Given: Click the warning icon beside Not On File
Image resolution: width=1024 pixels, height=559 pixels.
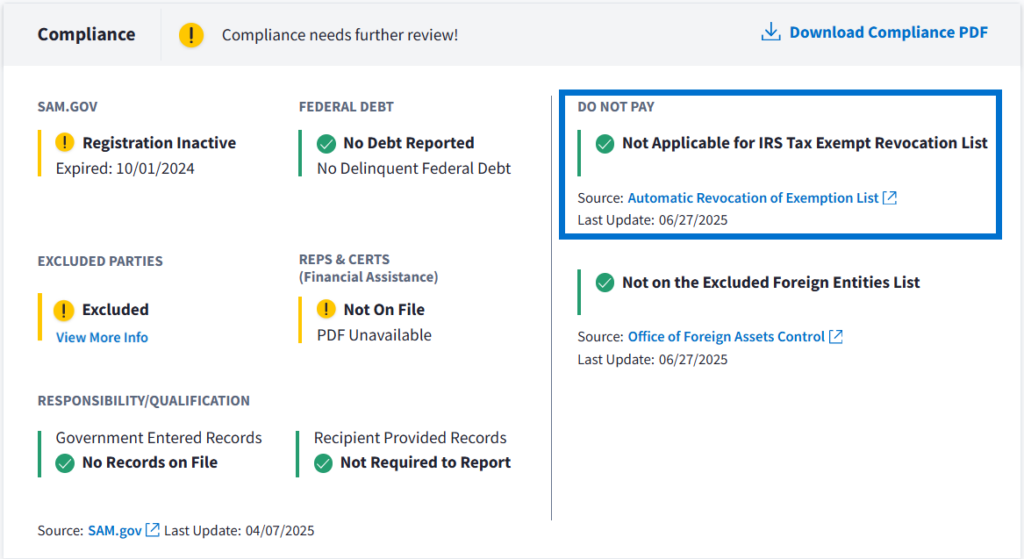Looking at the screenshot, I should [326, 309].
